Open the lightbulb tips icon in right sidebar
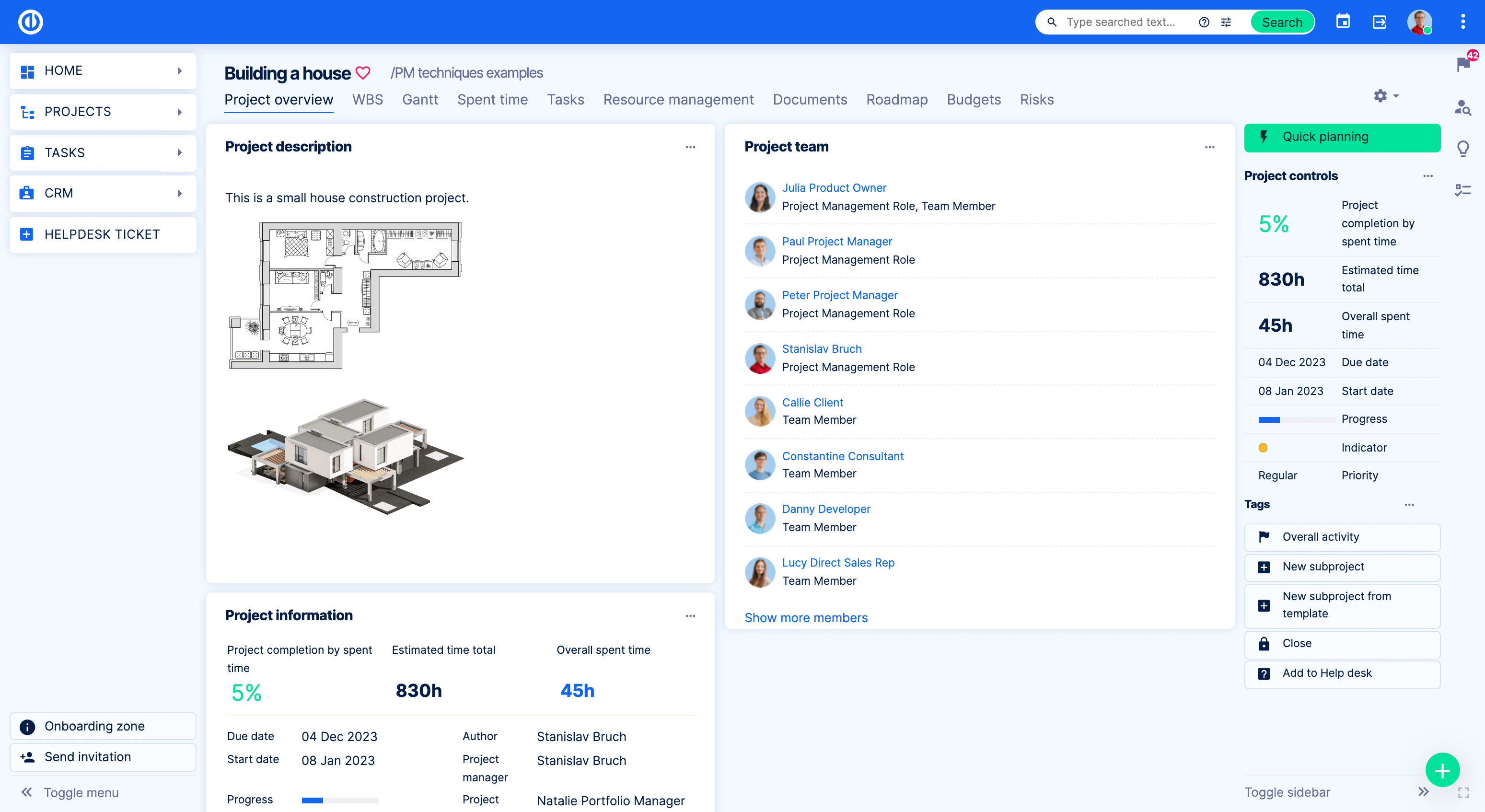Viewport: 1485px width, 812px height. pyautogui.click(x=1463, y=148)
